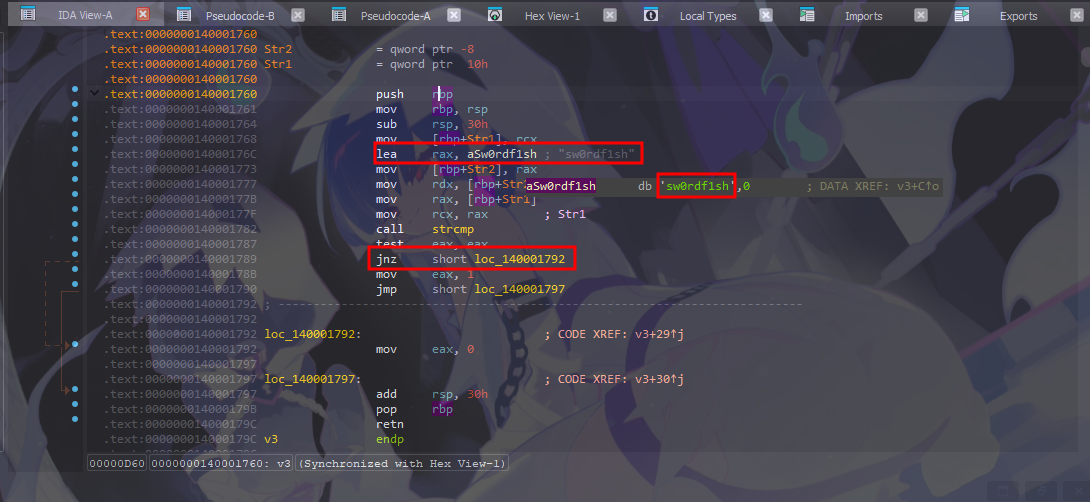Click aSw0rdf1sh operand in the lea instruction
The image size is (1090, 502).
[x=502, y=154]
